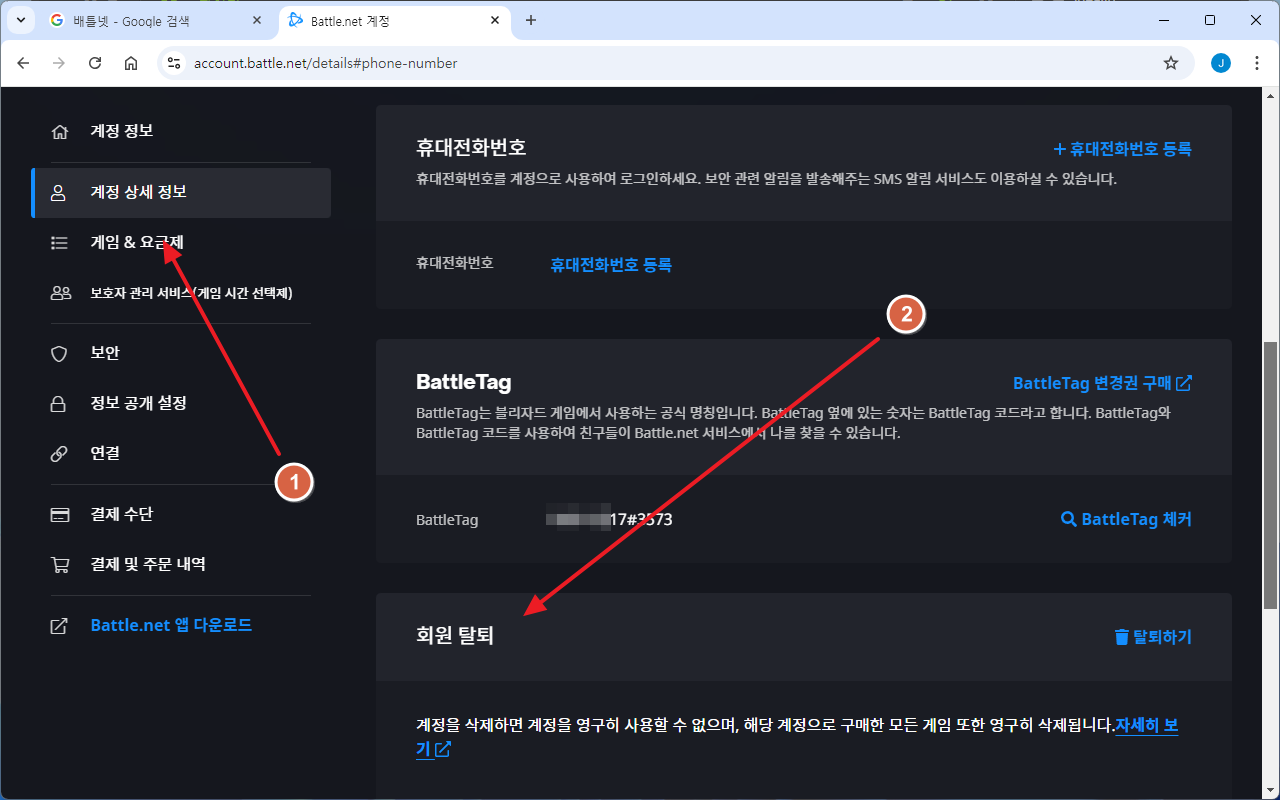1280x800 pixels.
Task: Open the Chrome profile avatar J
Action: [x=1221, y=63]
